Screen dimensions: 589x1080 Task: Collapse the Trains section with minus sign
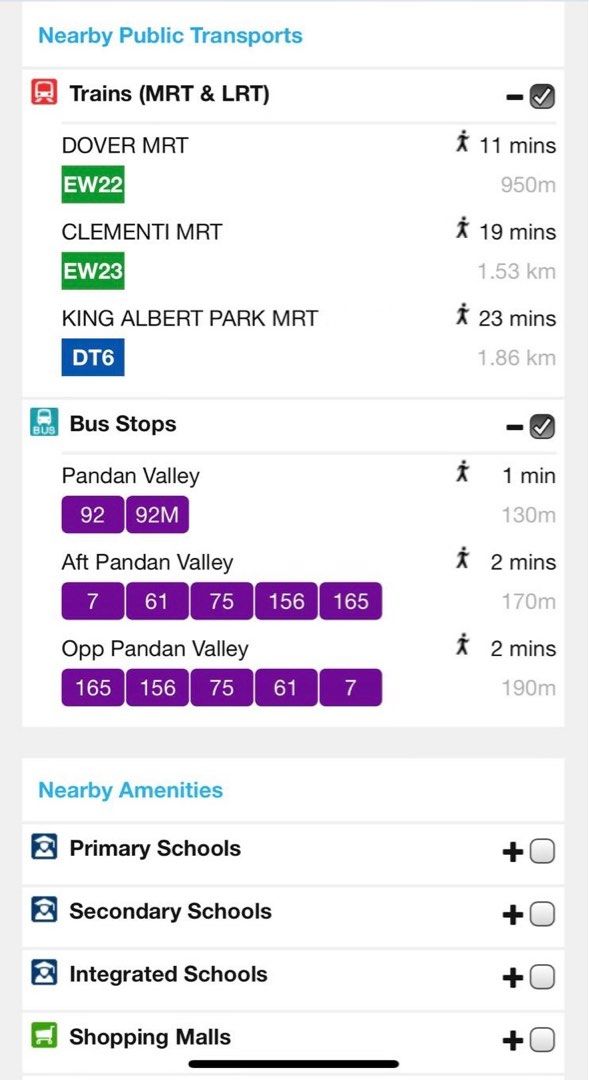514,97
